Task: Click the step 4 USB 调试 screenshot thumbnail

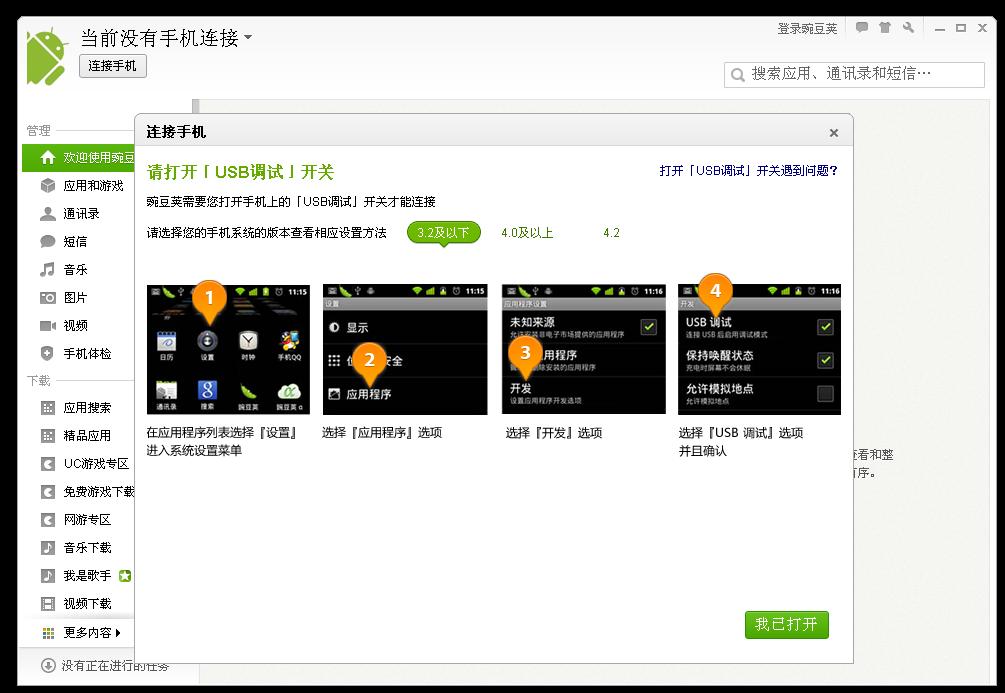Action: point(760,349)
